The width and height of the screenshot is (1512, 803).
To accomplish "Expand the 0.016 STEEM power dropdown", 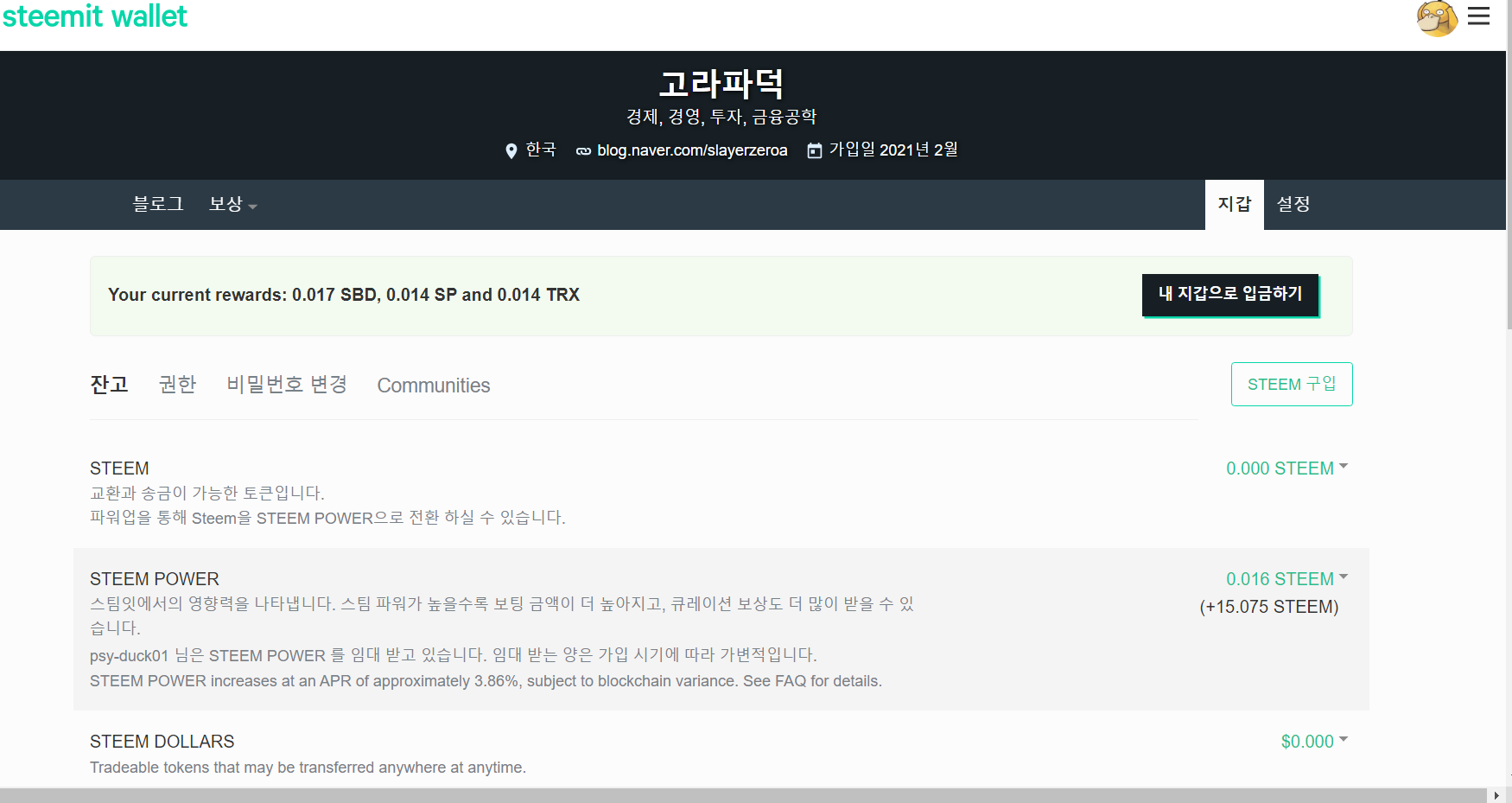I will (1287, 579).
